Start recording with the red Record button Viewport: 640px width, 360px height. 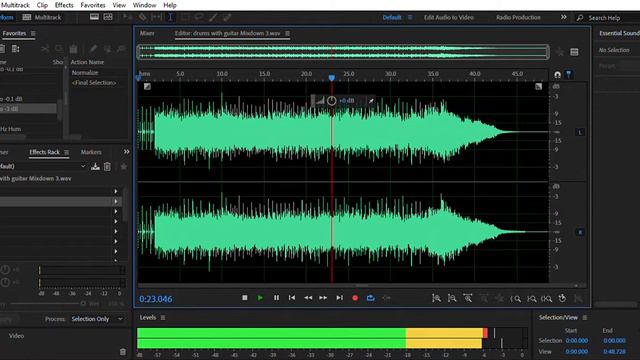355,298
